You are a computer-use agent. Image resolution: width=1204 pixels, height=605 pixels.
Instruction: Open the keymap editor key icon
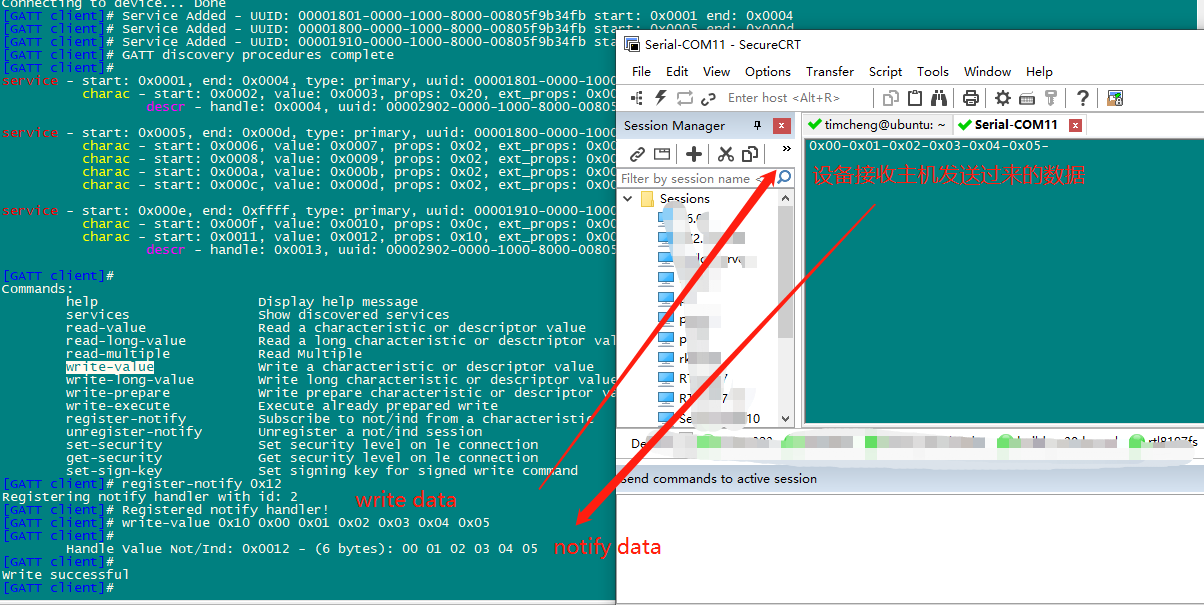1051,97
